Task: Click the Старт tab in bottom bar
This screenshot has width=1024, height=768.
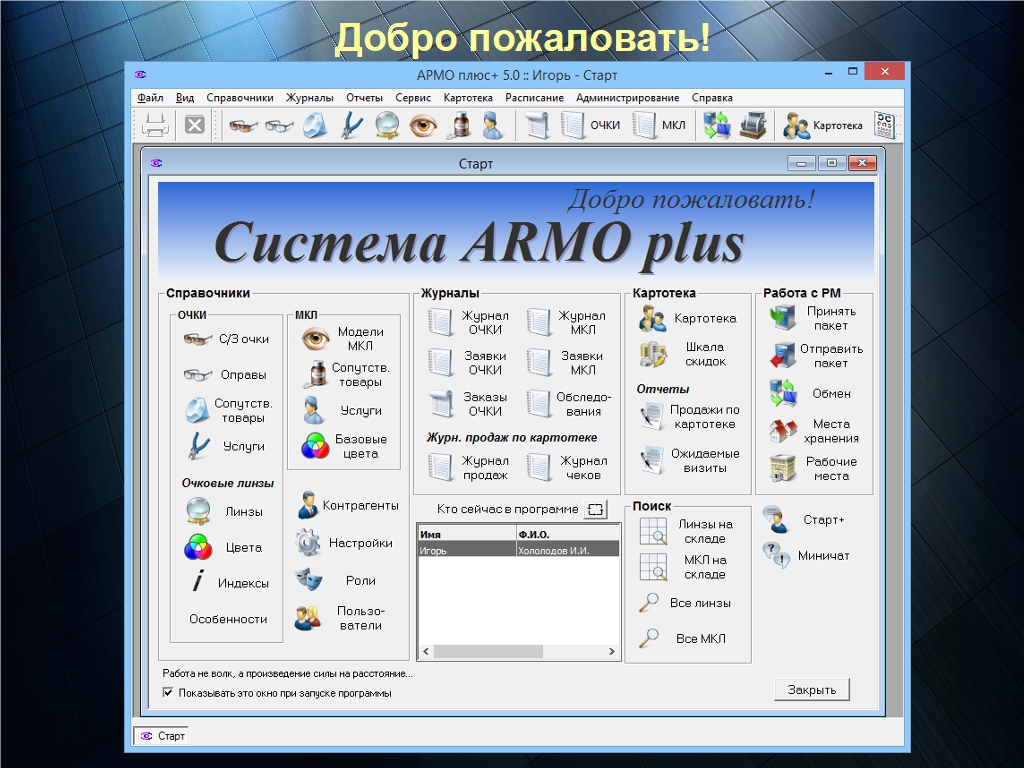Action: (x=162, y=736)
